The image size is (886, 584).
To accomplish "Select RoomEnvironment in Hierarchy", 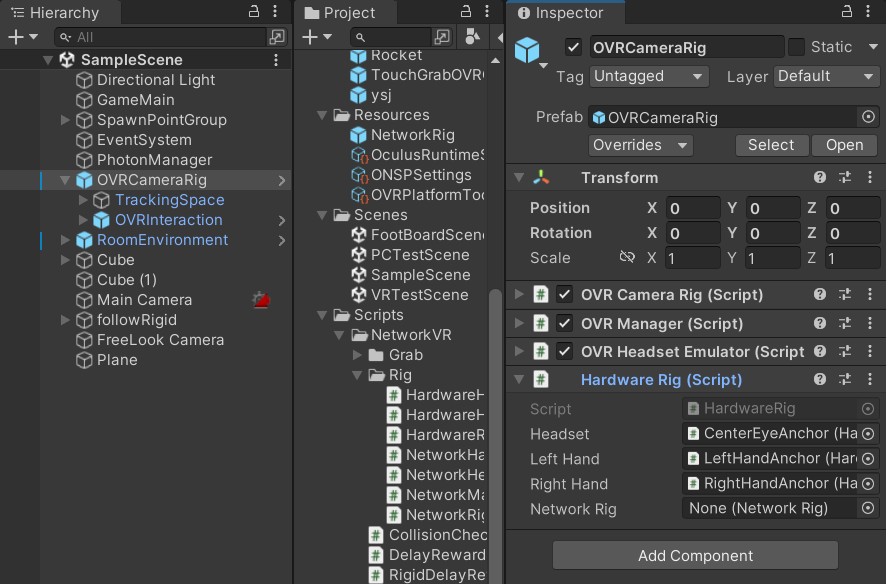I will pyautogui.click(x=162, y=240).
